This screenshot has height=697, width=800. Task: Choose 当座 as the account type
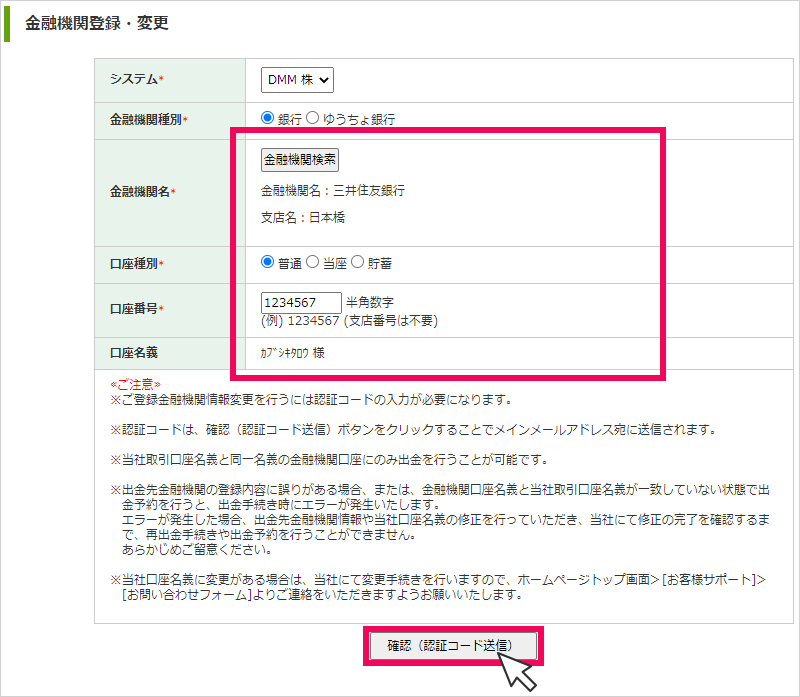pyautogui.click(x=312, y=262)
